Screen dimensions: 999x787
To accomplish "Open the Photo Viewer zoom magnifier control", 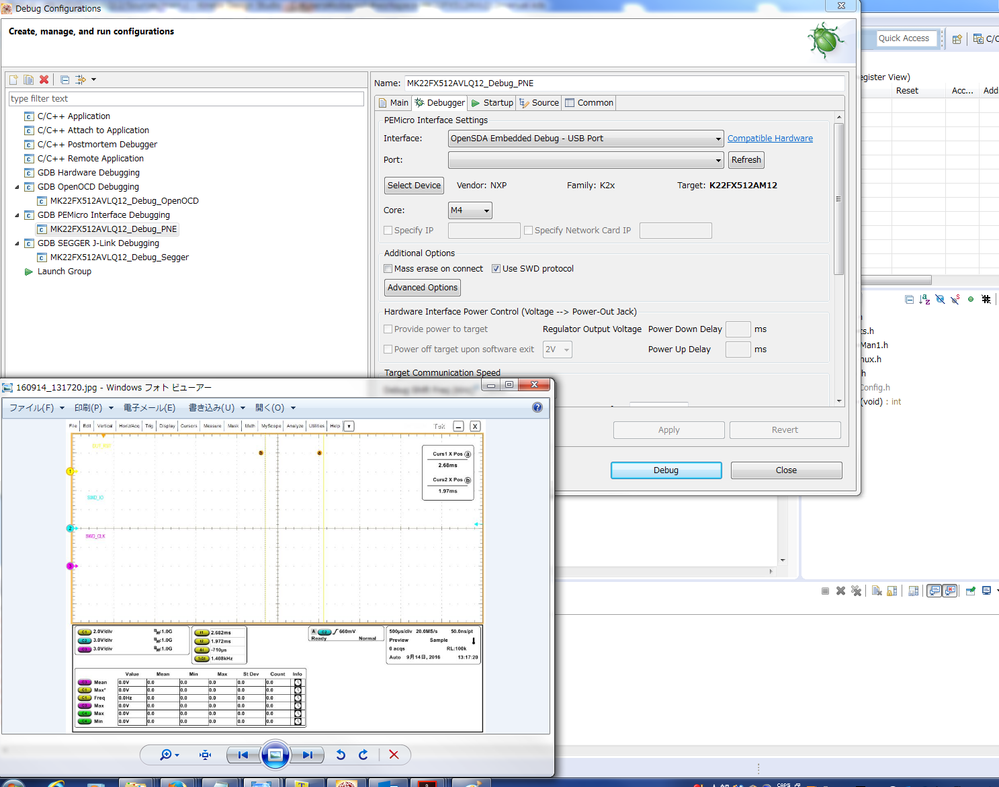I will point(169,755).
